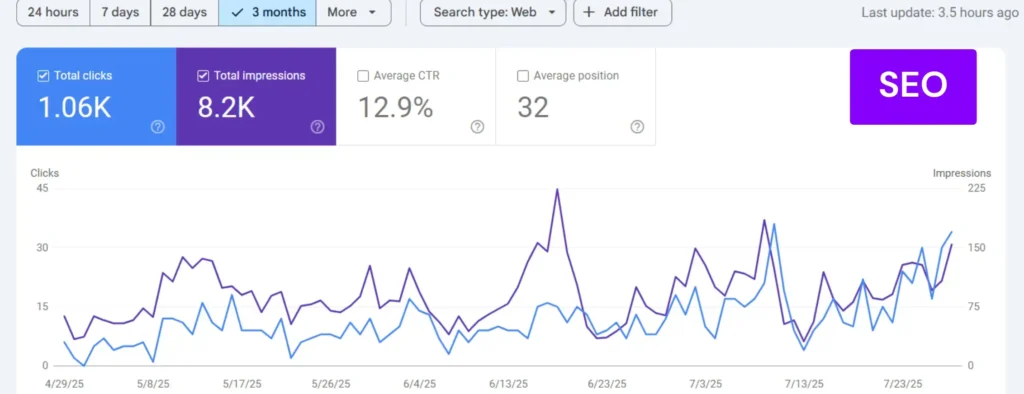Select the 28 days date range
This screenshot has width=1024, height=394.
185,12
